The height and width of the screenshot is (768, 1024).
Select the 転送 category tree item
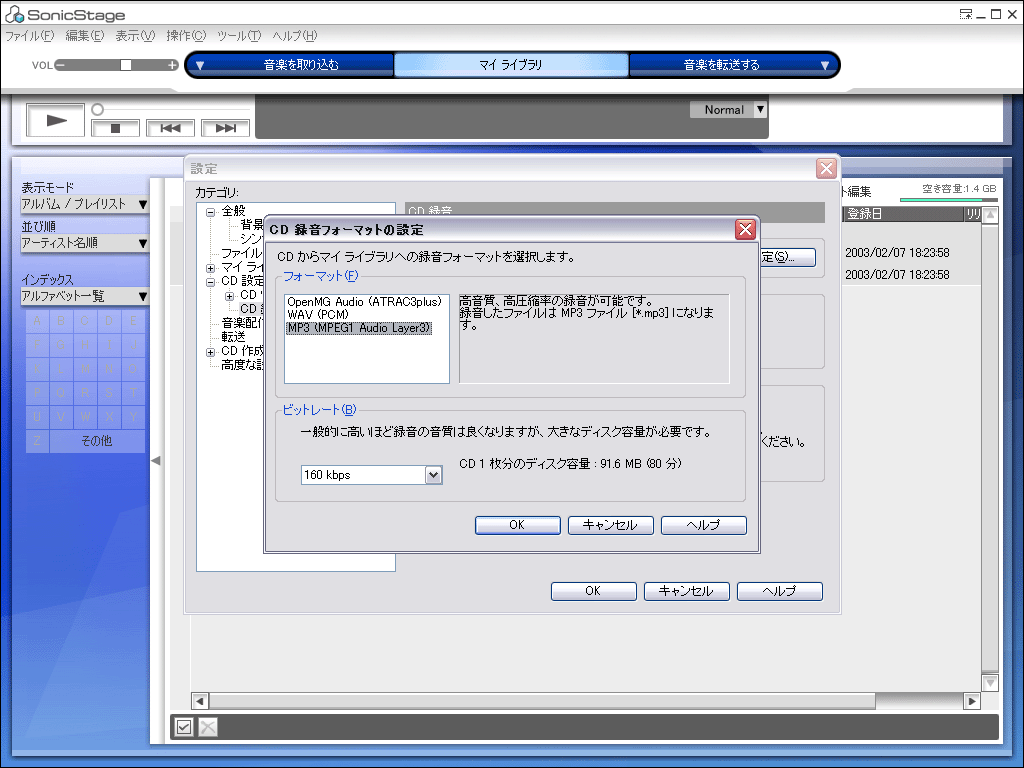tap(233, 337)
